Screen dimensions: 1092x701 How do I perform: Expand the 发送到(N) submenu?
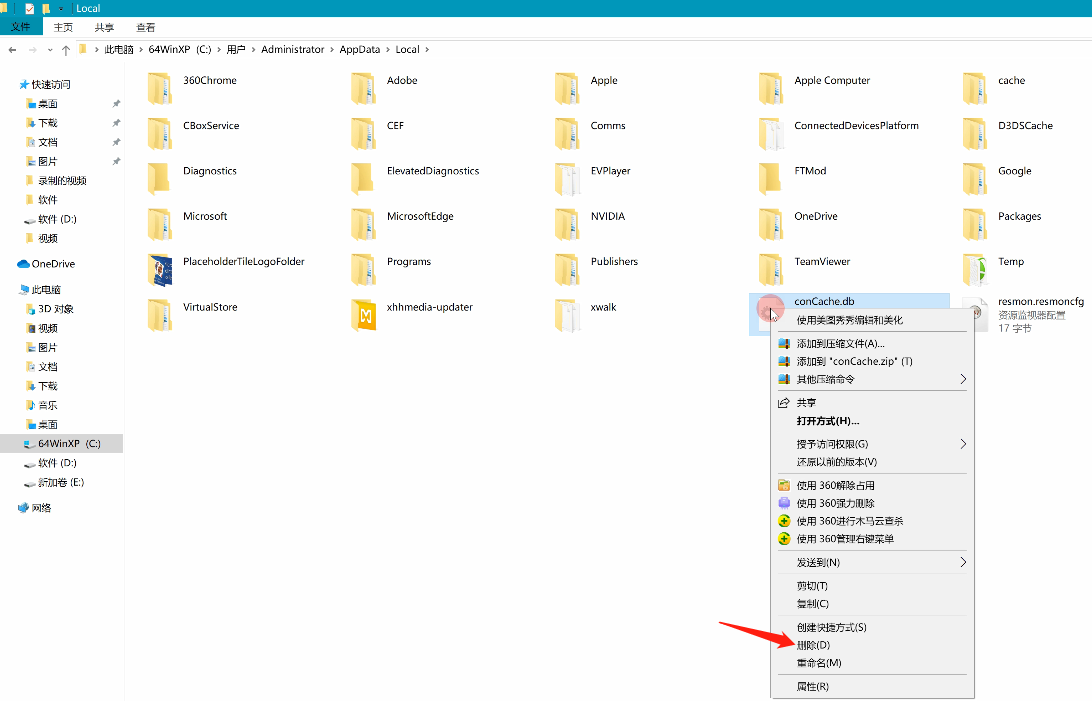[x=872, y=562]
